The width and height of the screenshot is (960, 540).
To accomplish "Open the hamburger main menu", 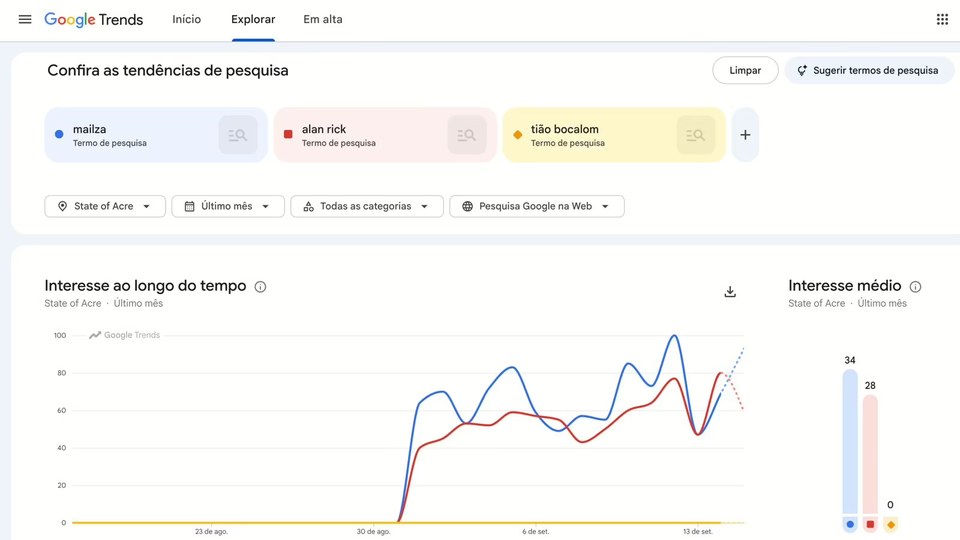I will tap(25, 19).
